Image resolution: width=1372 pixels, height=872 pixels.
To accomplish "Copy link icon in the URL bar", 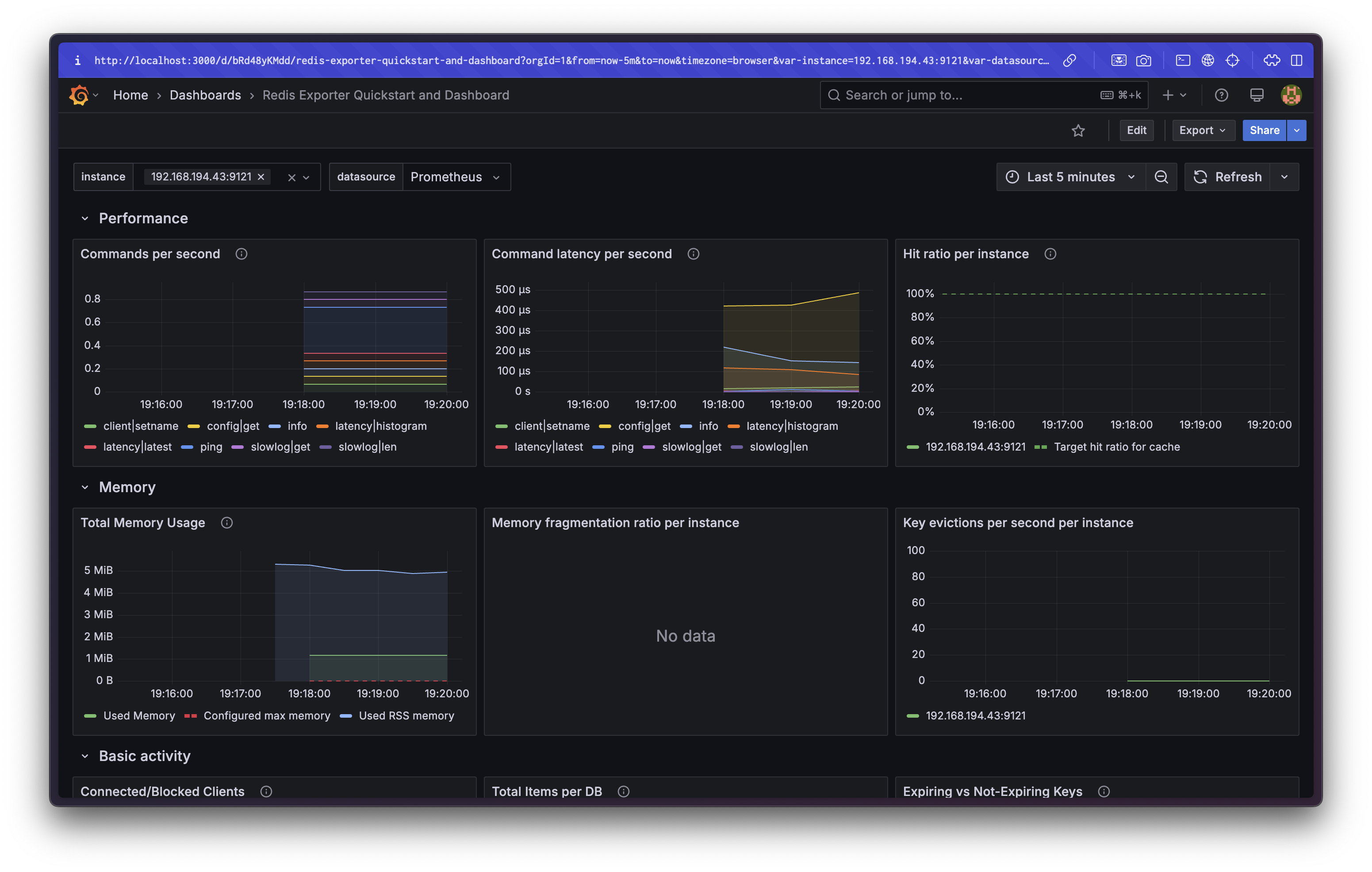I will click(1069, 61).
